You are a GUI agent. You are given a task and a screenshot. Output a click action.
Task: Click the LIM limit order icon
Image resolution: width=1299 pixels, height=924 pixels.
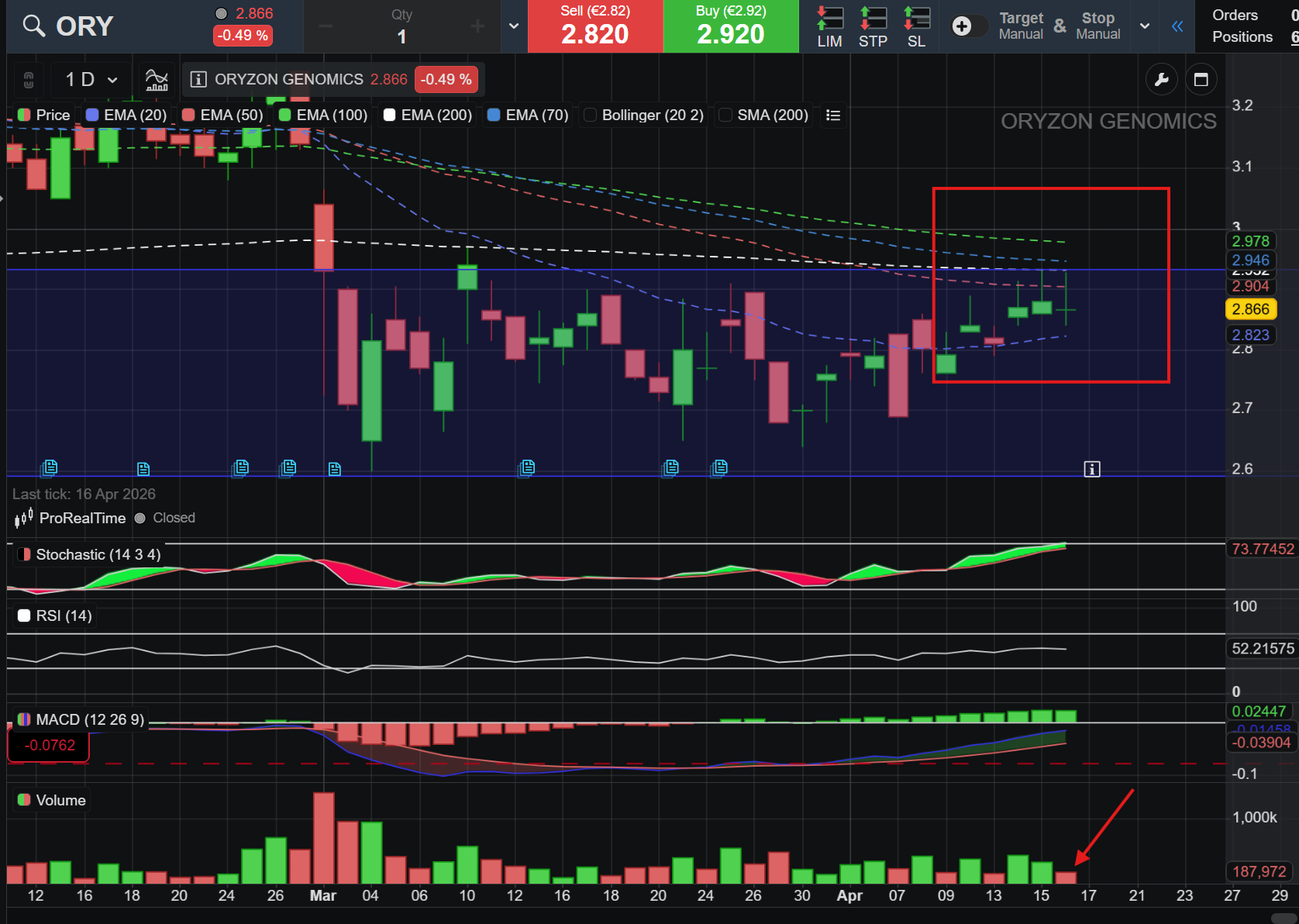pos(829,26)
